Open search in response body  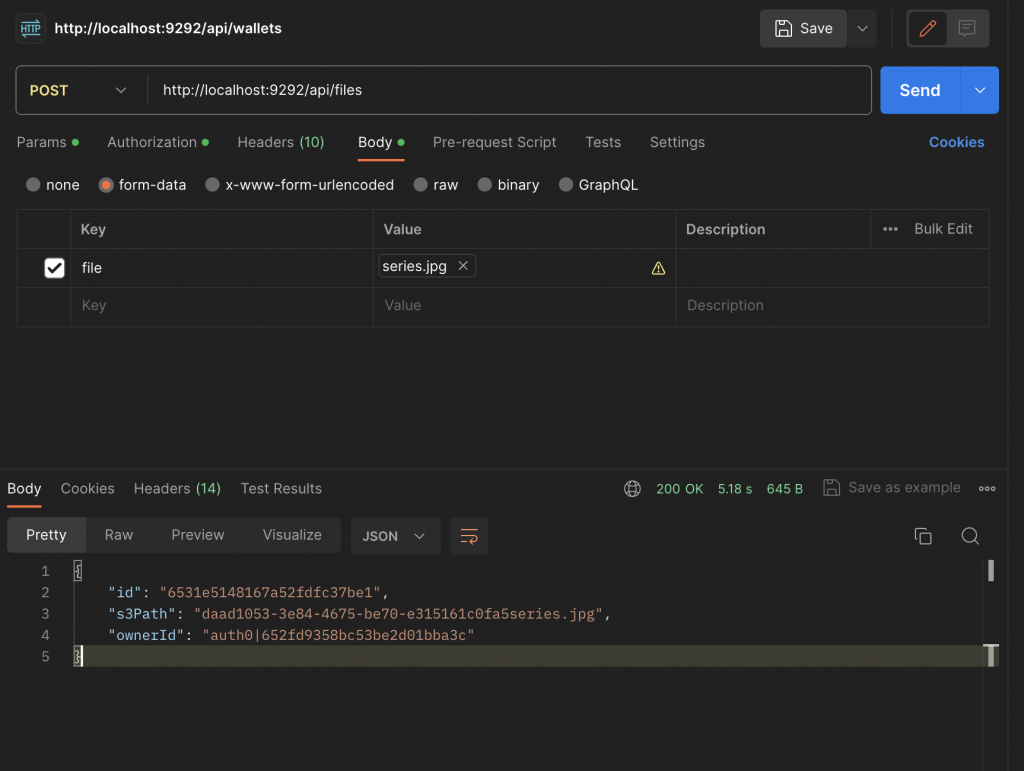tap(970, 536)
